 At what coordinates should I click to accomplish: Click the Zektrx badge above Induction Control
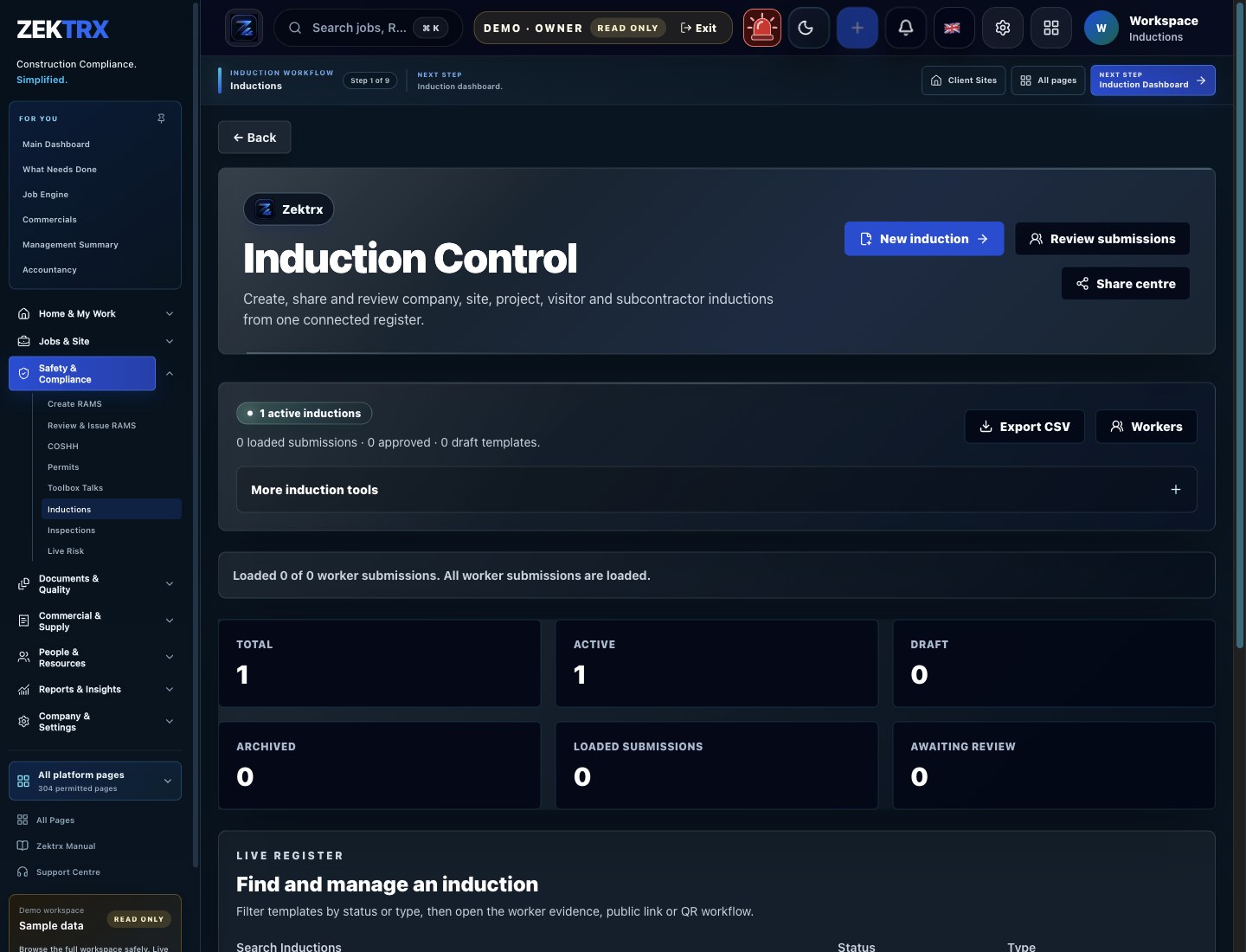pyautogui.click(x=289, y=209)
